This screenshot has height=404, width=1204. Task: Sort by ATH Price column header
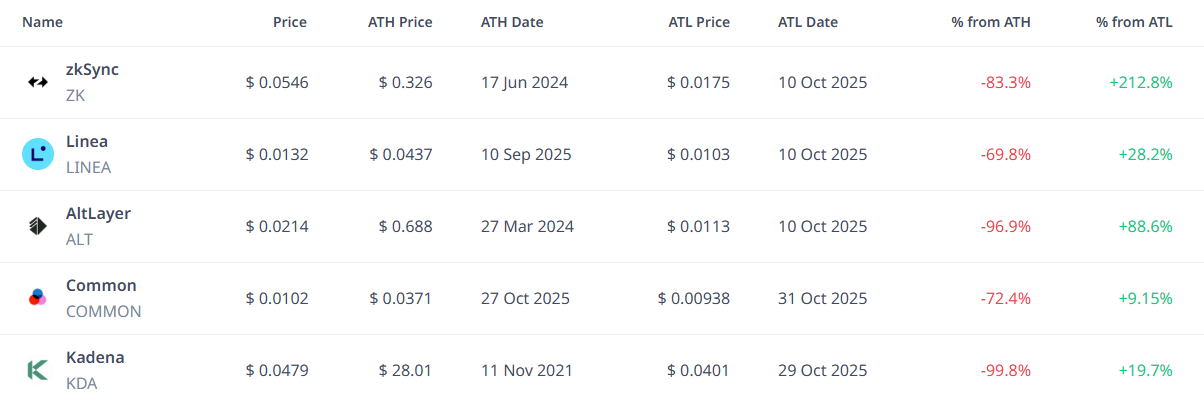[400, 22]
